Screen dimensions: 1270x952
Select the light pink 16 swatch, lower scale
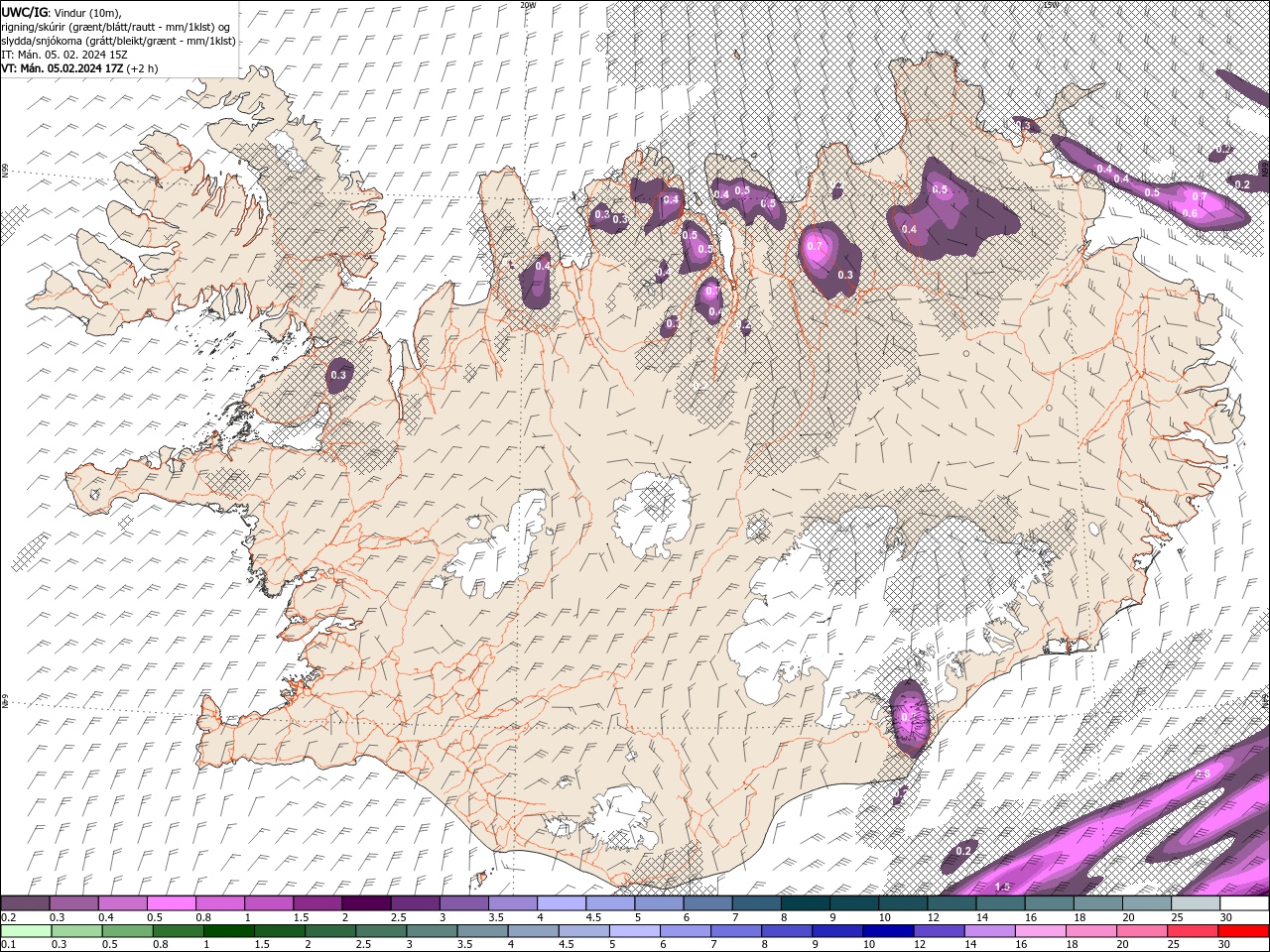point(1040,931)
